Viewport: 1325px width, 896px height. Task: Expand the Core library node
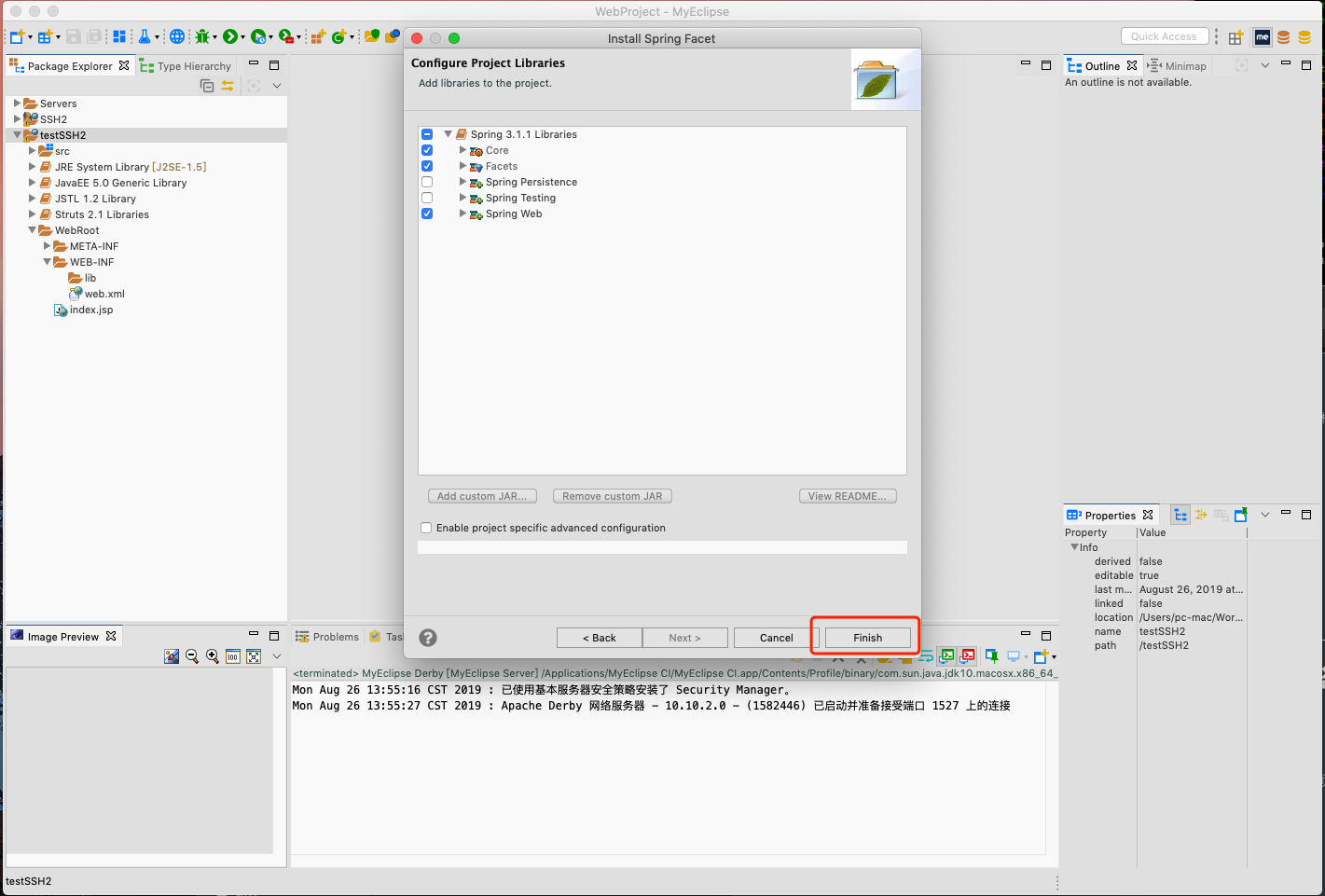462,150
